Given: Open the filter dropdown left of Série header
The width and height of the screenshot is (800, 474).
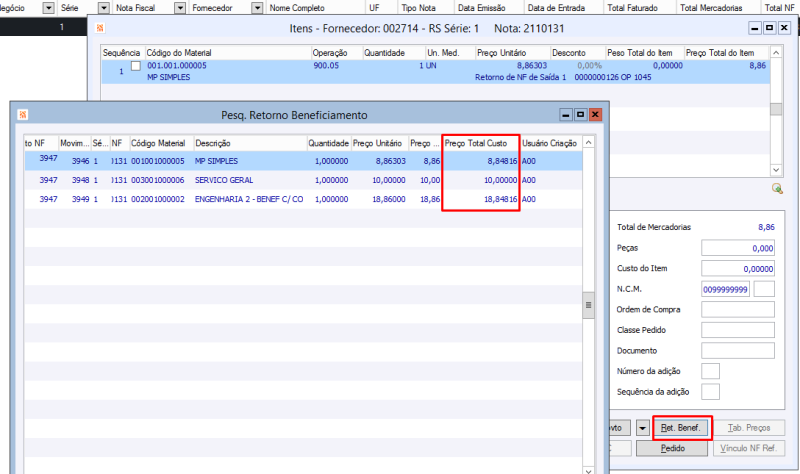Looking at the screenshot, I should click(48, 8).
